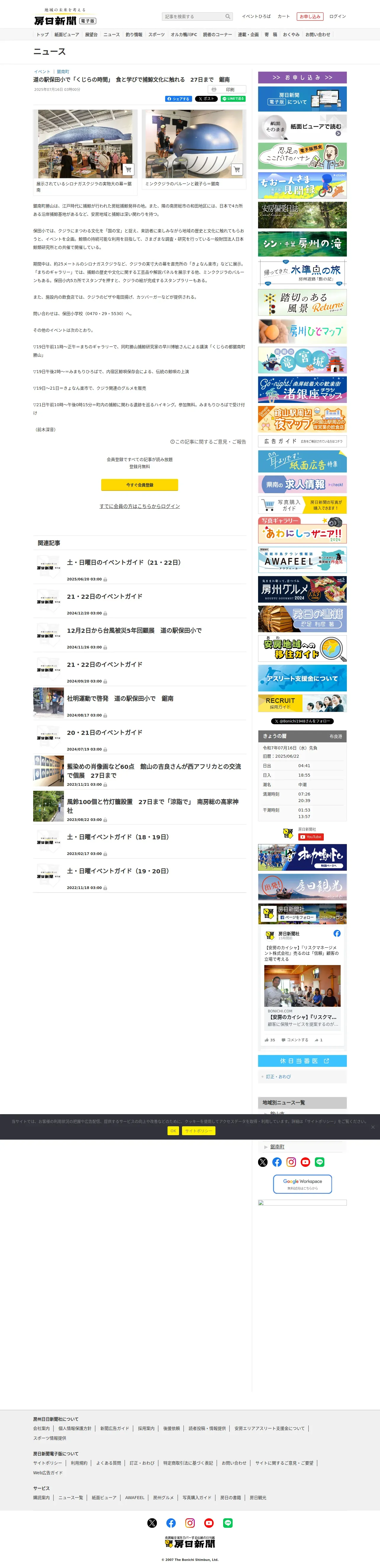380x1568 pixels.
Task: Click the red YouTube button under 房日新聞社
Action: pyautogui.click(x=310, y=837)
